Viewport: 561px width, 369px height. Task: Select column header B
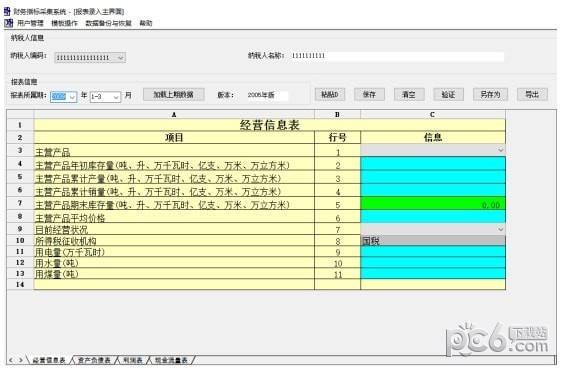(337, 115)
